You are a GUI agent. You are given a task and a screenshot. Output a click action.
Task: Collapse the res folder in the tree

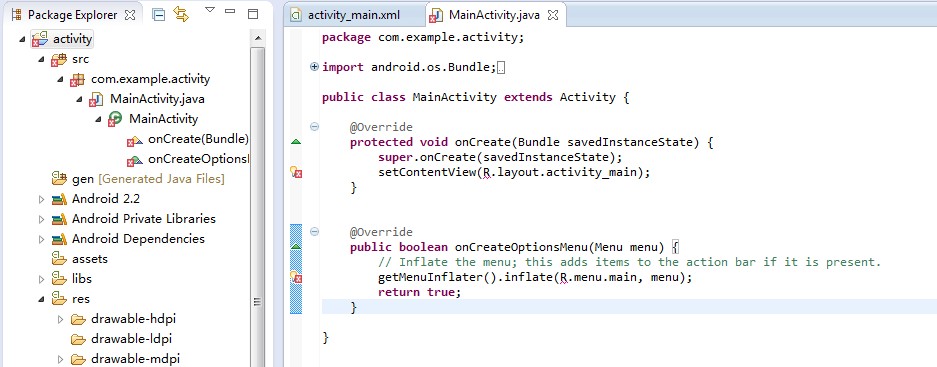(41, 299)
